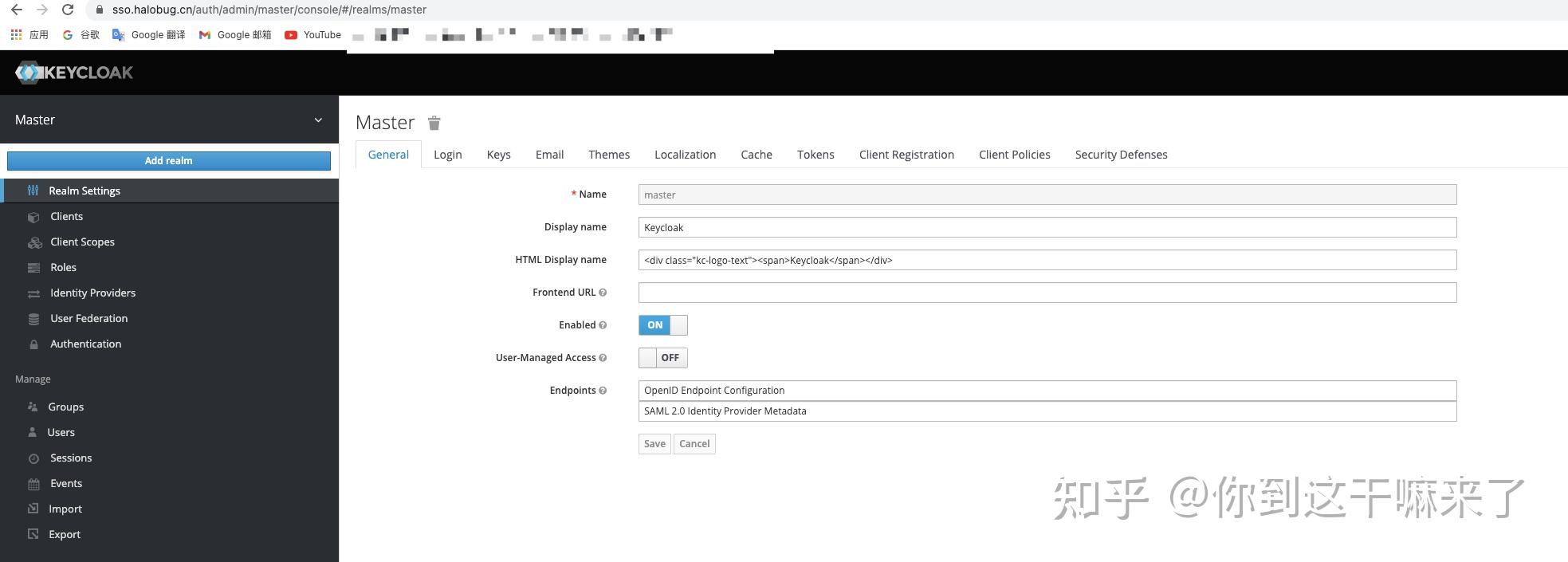The width and height of the screenshot is (1568, 562).
Task: Select the General tab
Action: 388,155
